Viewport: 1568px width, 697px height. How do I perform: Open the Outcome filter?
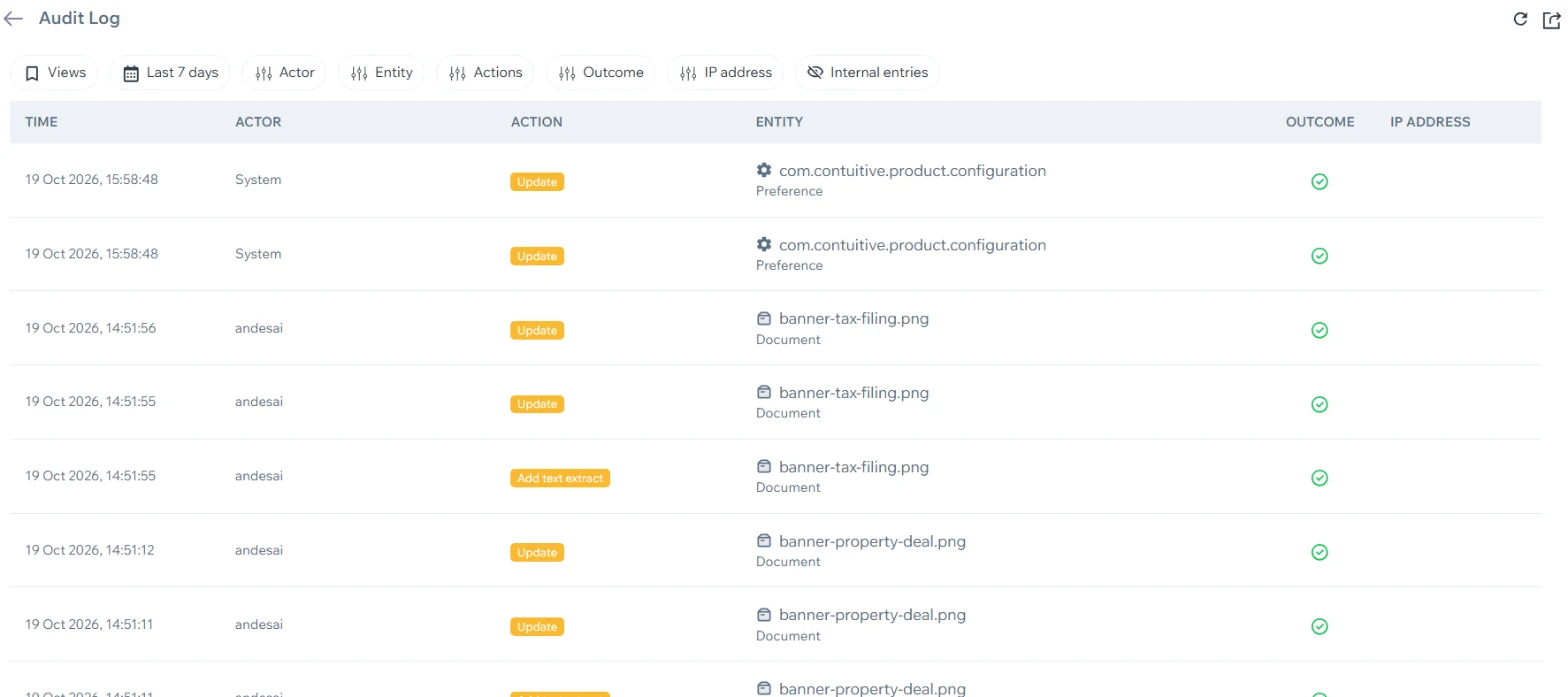tap(600, 72)
